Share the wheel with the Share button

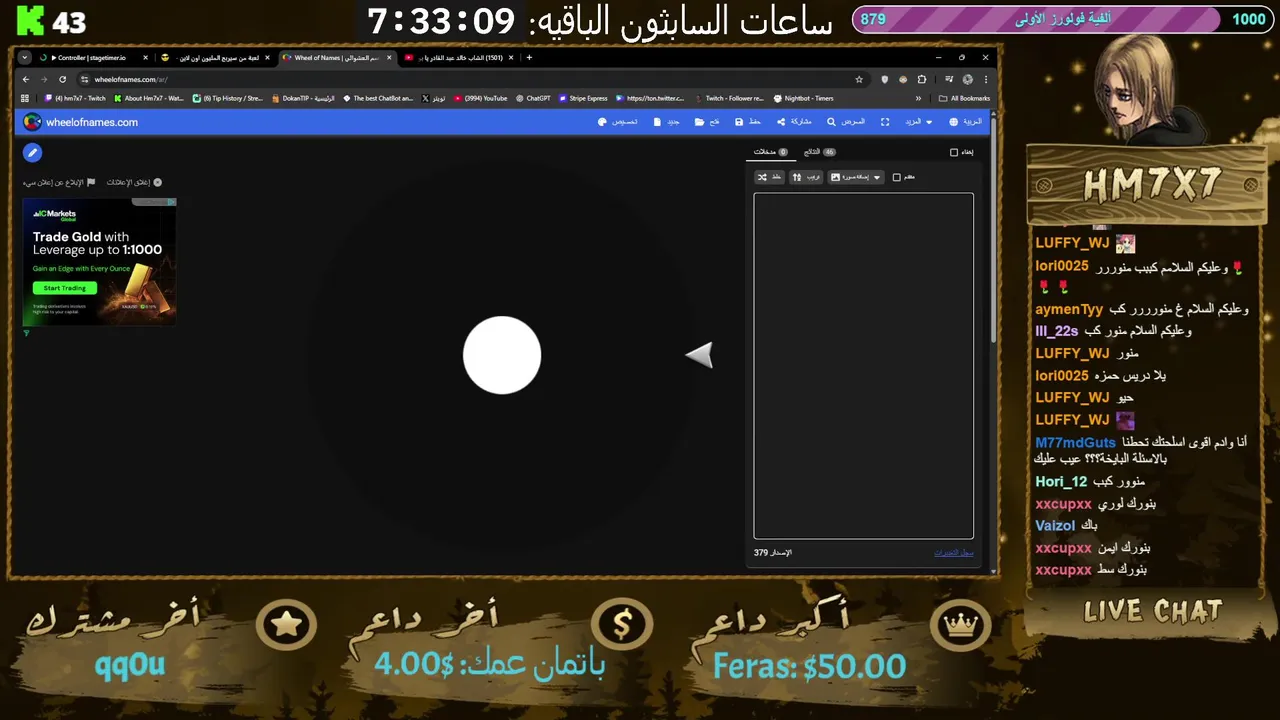[794, 122]
